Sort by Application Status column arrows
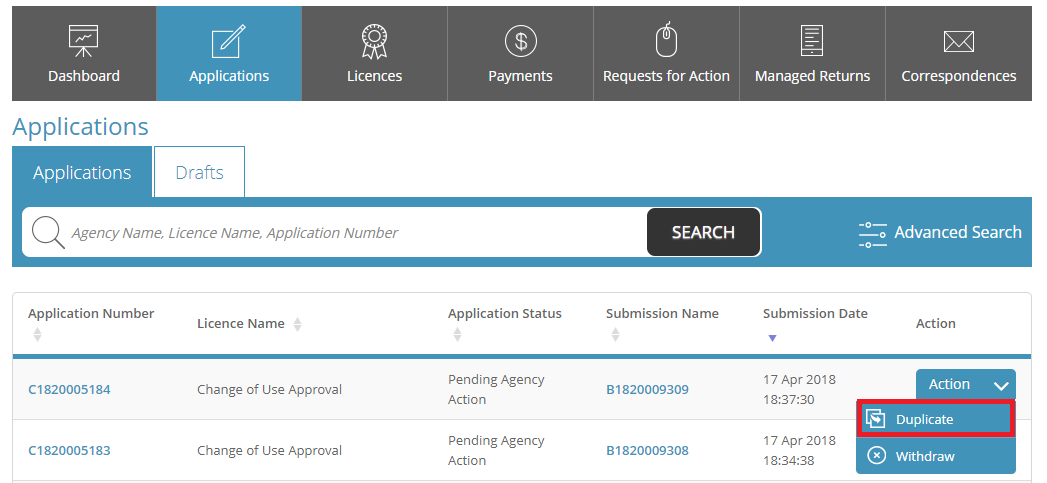This screenshot has width=1047, height=483. tap(457, 335)
